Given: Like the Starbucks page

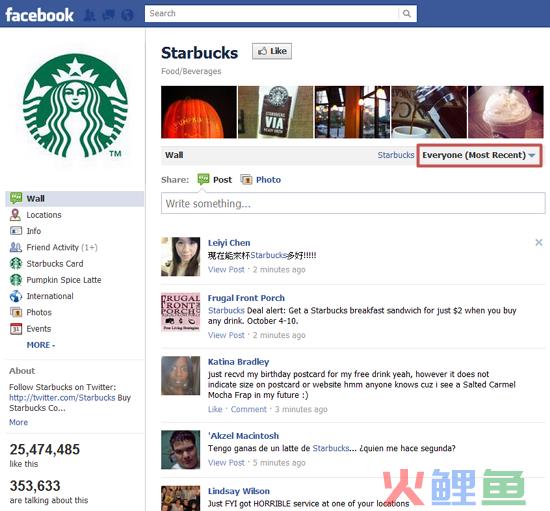Looking at the screenshot, I should [272, 51].
